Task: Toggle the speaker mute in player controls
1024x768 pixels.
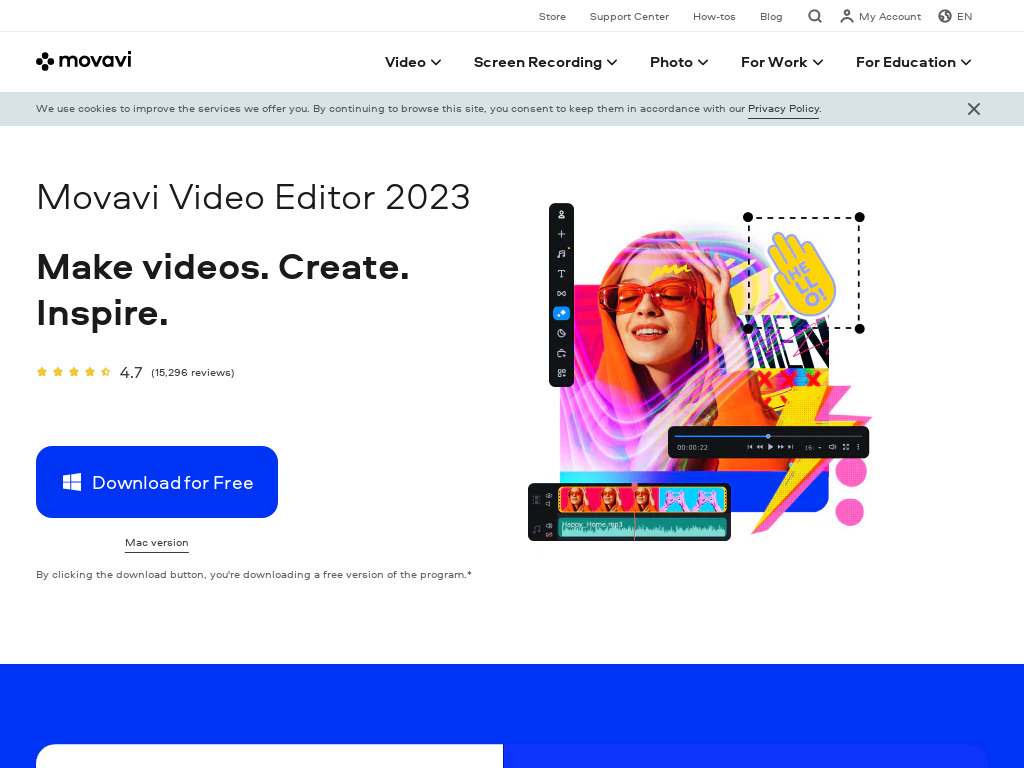Action: pyautogui.click(x=832, y=446)
